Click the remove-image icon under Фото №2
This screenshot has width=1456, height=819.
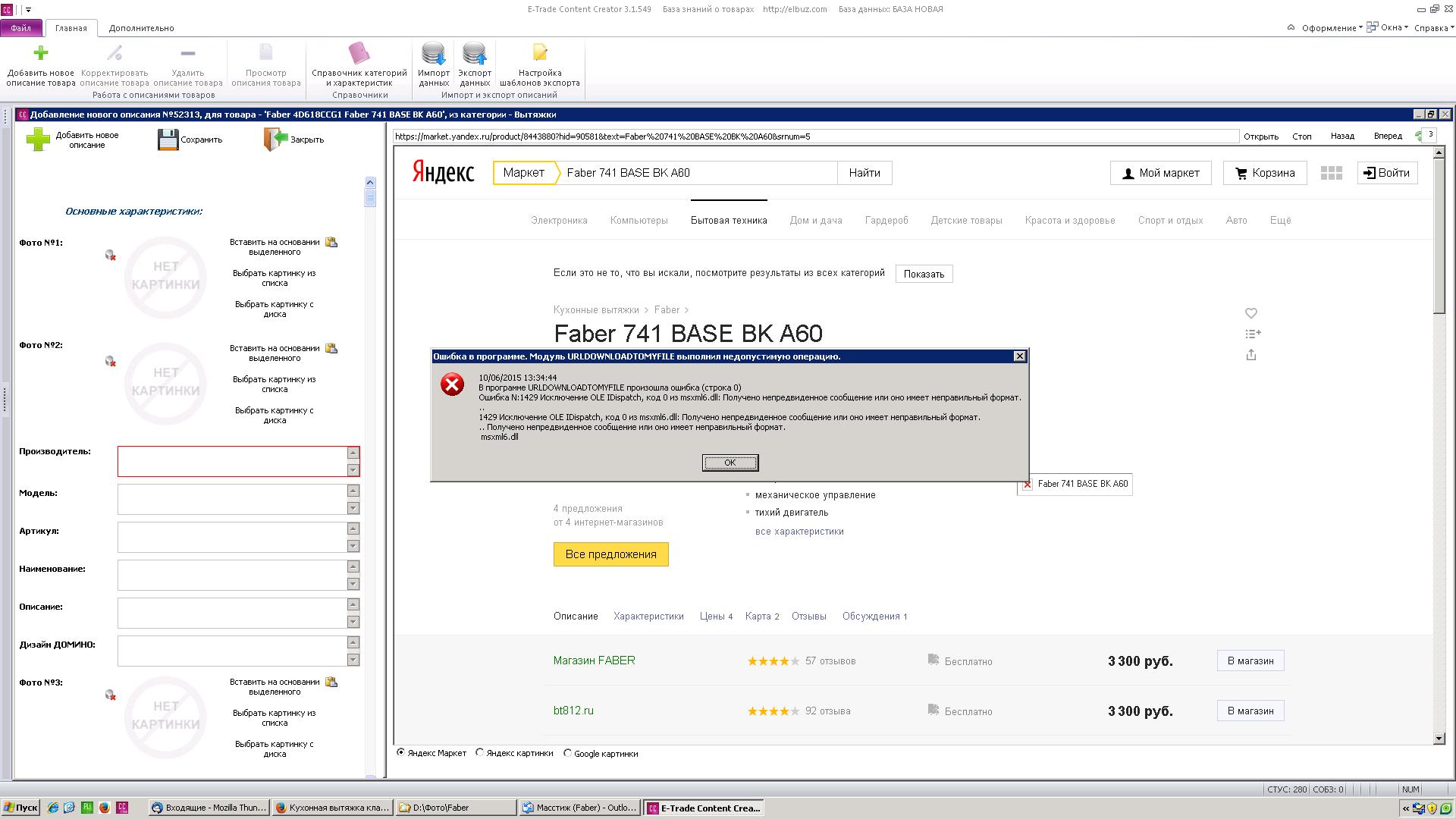111,362
